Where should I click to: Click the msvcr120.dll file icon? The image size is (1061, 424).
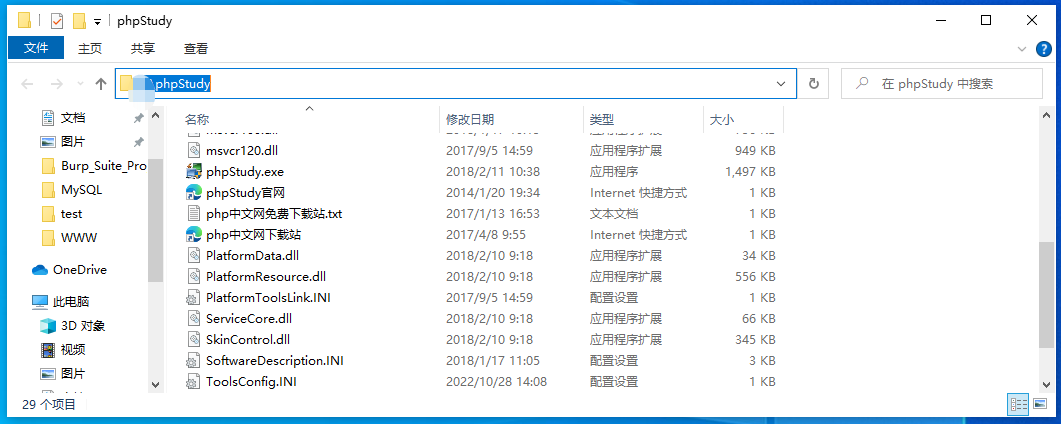[194, 151]
